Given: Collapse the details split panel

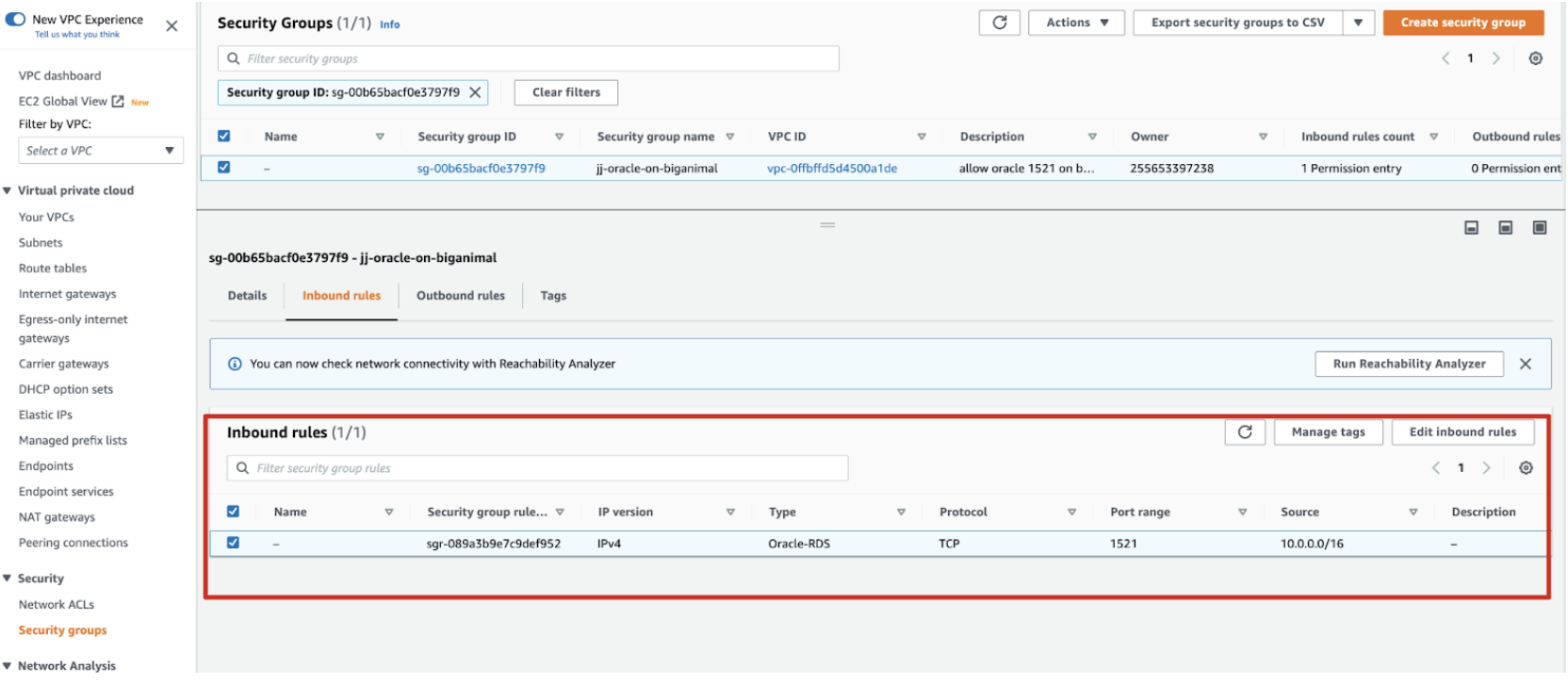Looking at the screenshot, I should pyautogui.click(x=1471, y=228).
